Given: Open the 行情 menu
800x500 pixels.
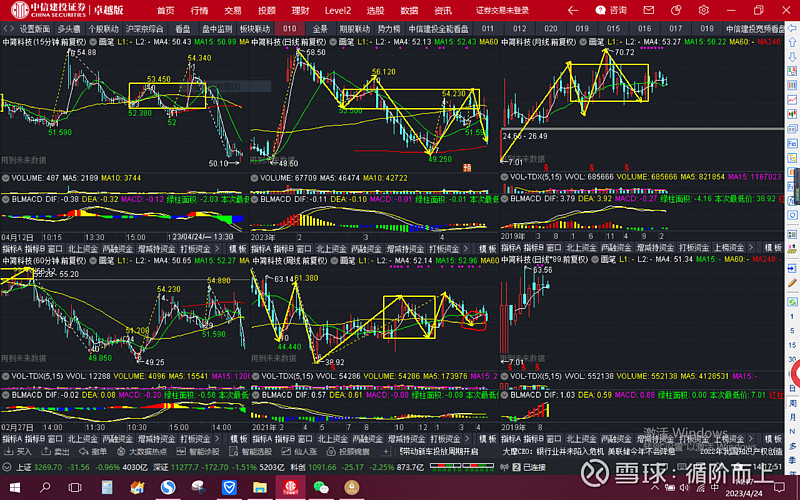Looking at the screenshot, I should (x=199, y=10).
